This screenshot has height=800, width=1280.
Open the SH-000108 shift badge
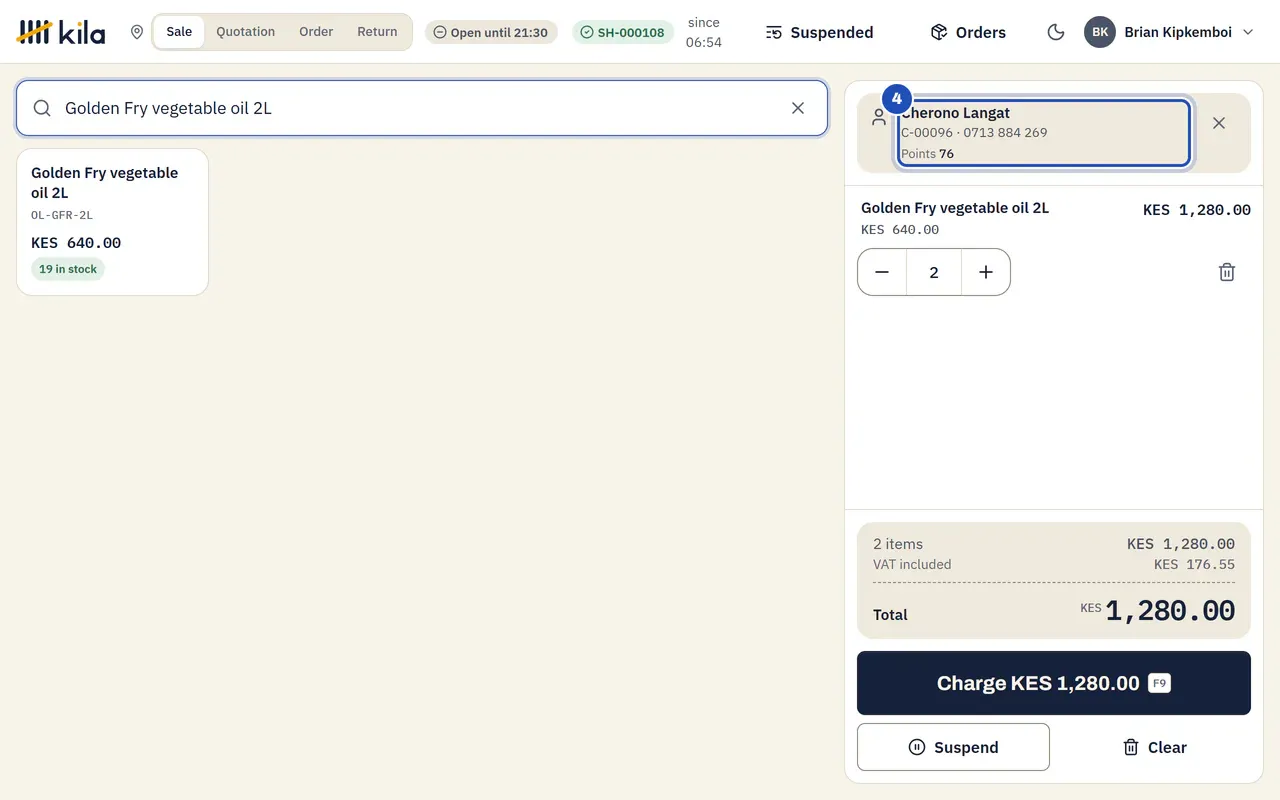[x=623, y=32]
